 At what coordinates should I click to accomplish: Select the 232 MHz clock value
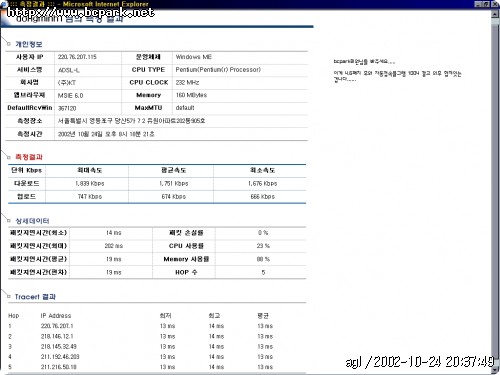187,82
